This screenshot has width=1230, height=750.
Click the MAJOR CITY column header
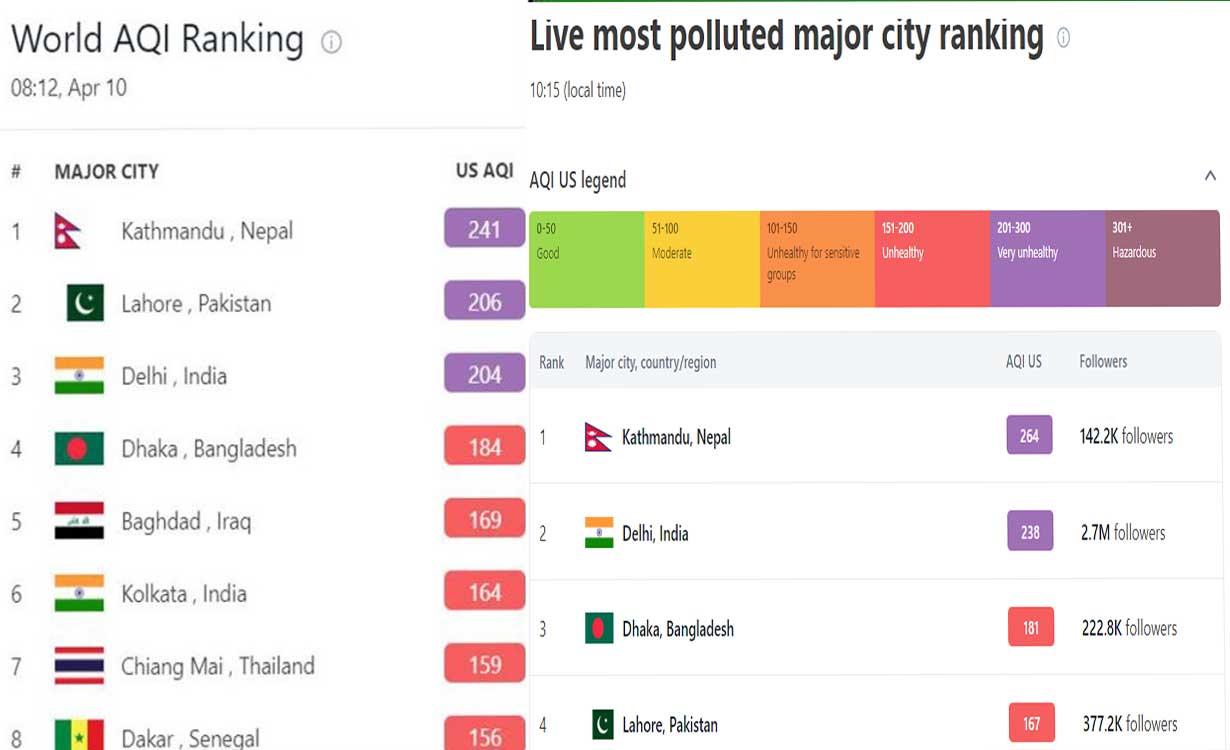coord(106,172)
